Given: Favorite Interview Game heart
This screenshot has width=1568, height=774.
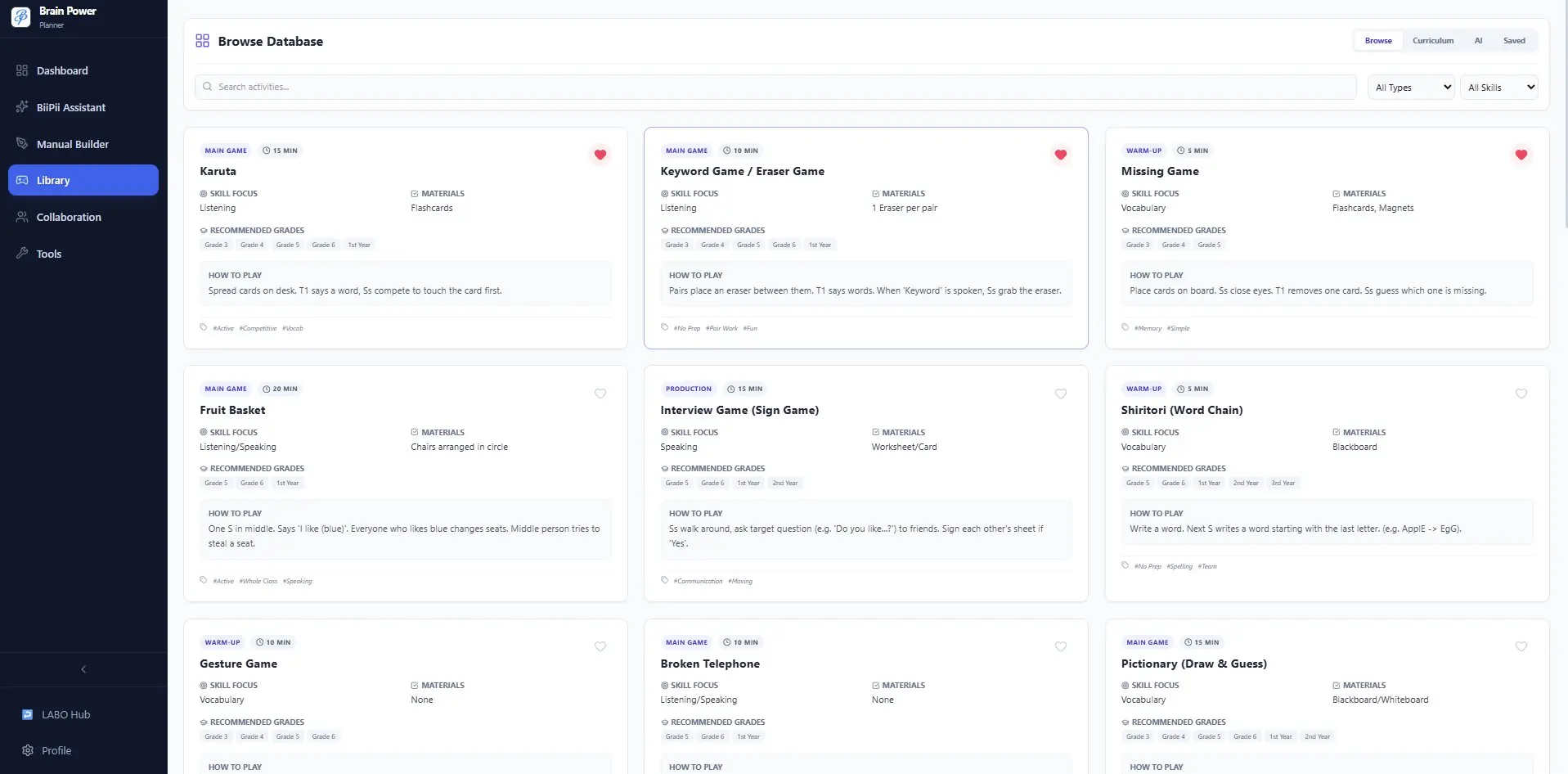Looking at the screenshot, I should [1061, 394].
